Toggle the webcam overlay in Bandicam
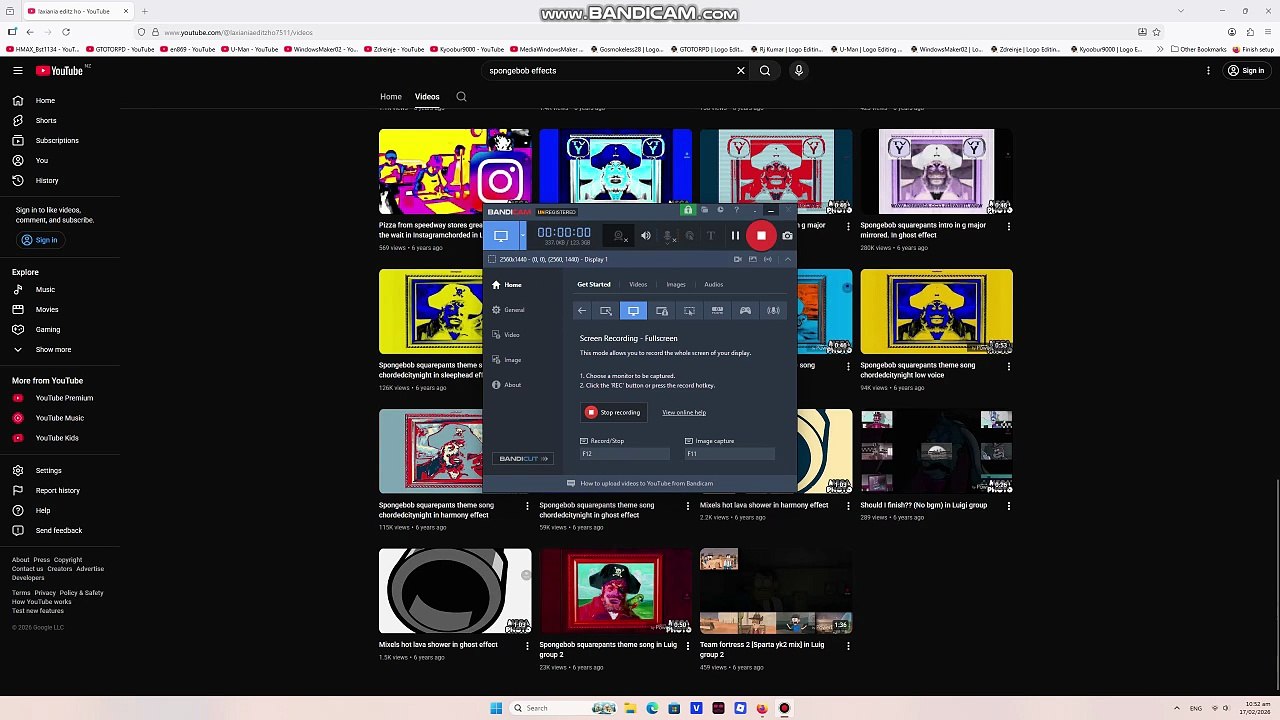The image size is (1280, 720). pyautogui.click(x=619, y=236)
